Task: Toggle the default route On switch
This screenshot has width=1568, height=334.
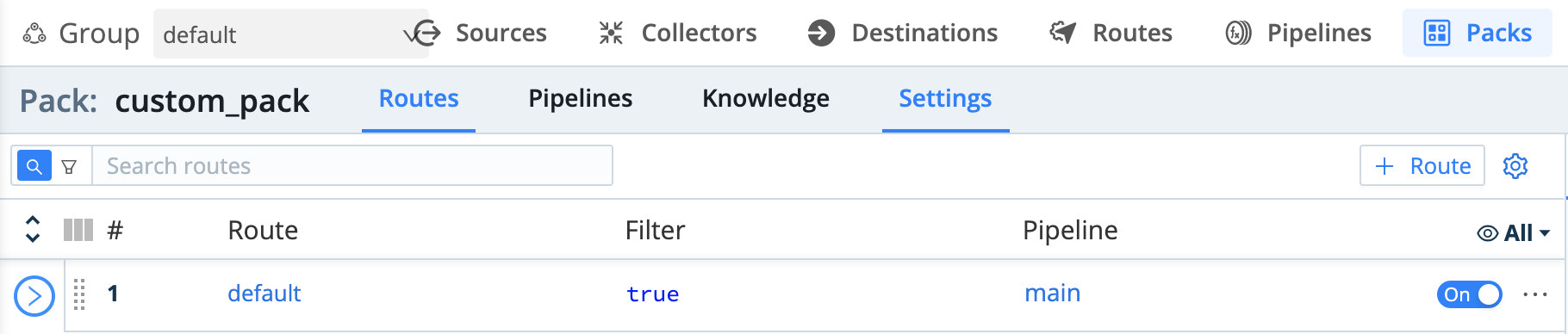Action: [x=1469, y=294]
